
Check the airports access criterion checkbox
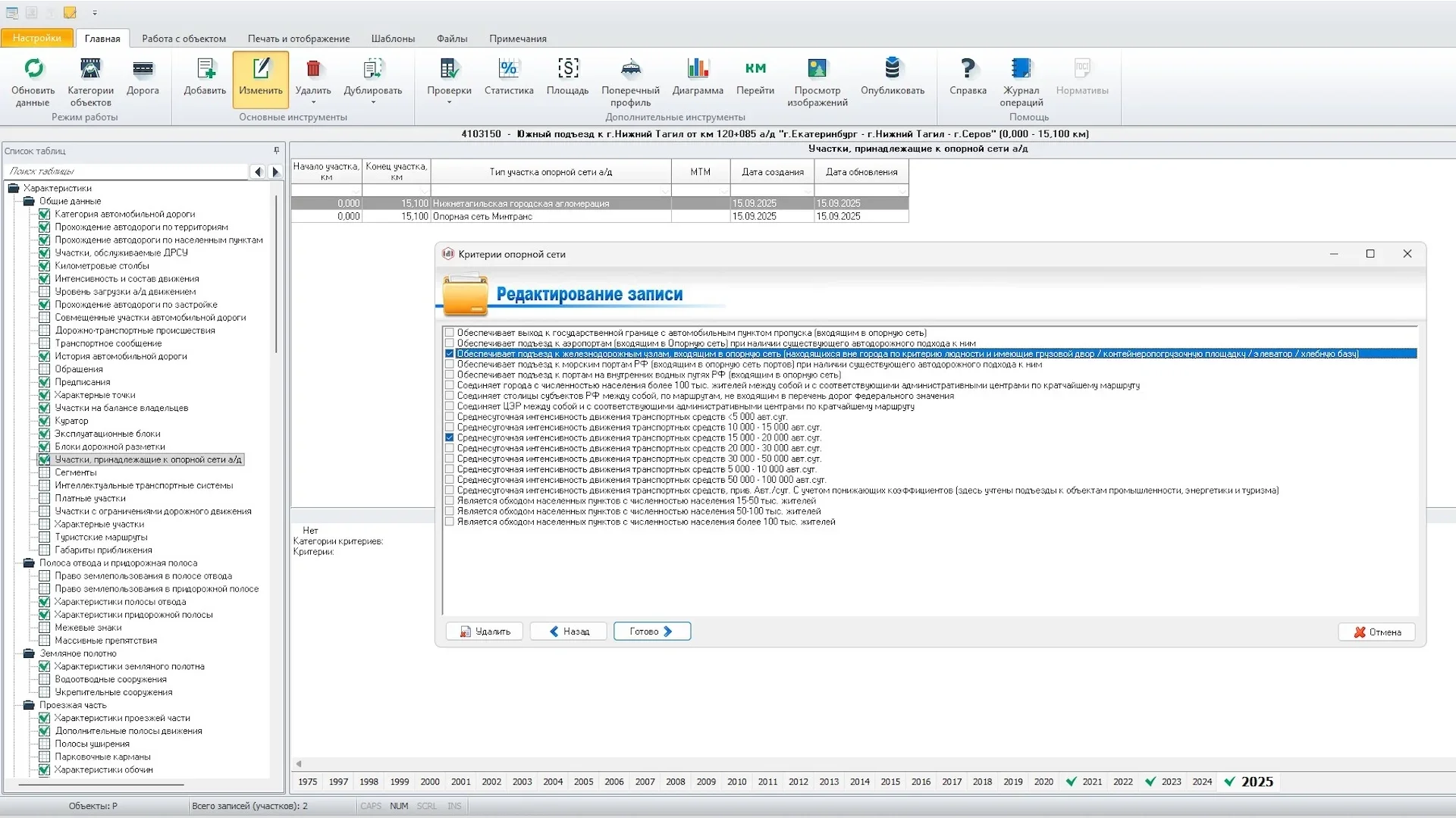tap(450, 343)
